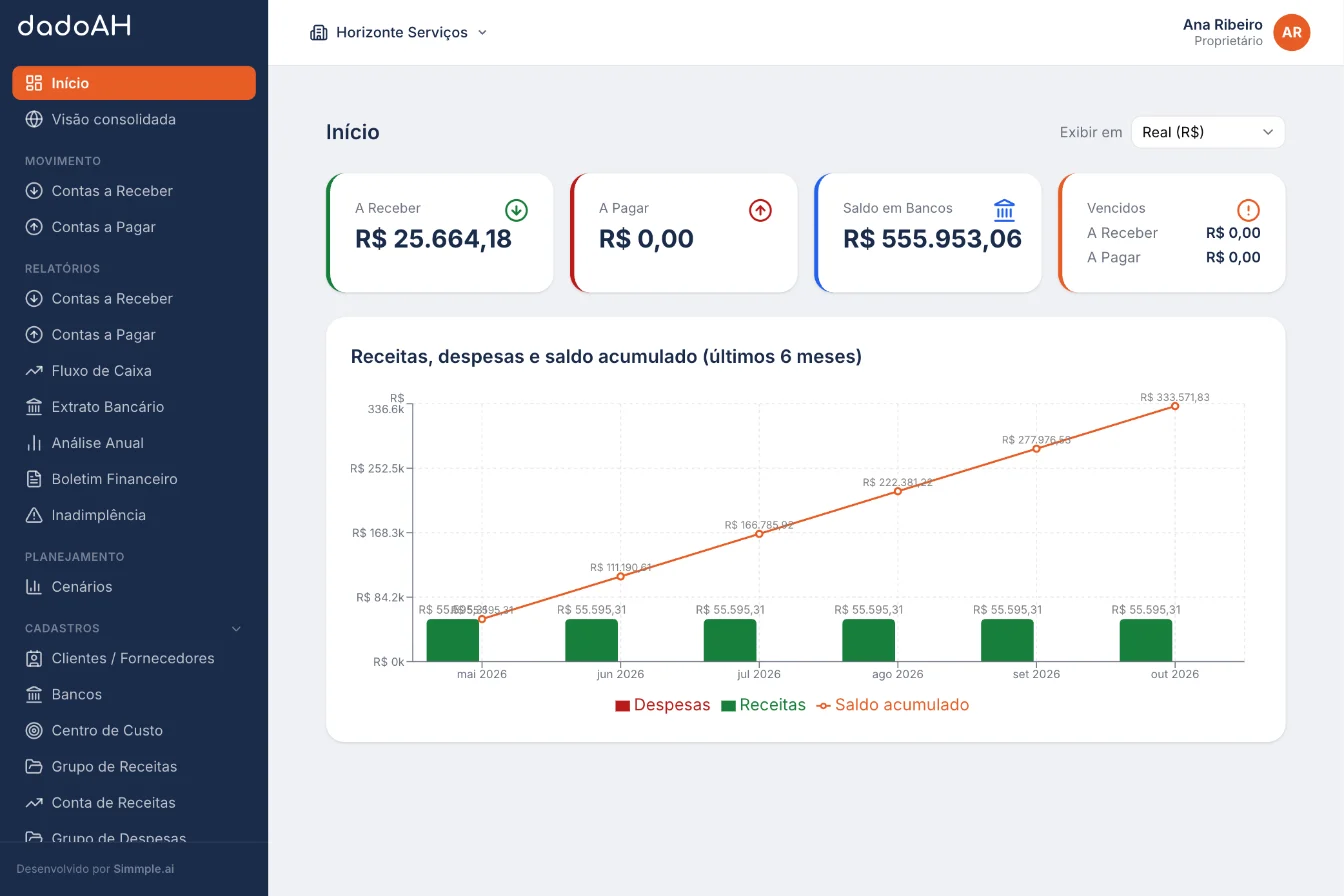Click the dadoAH logo
1344x896 pixels.
(74, 26)
